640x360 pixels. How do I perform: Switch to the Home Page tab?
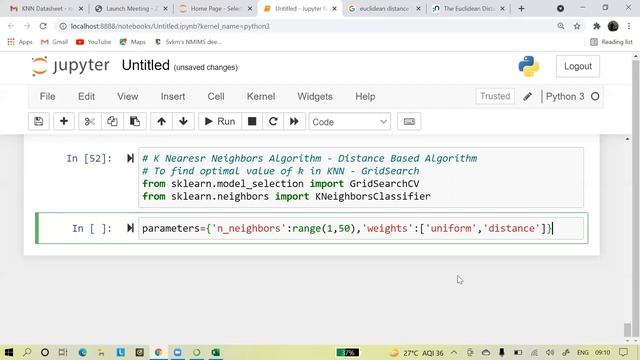point(215,9)
